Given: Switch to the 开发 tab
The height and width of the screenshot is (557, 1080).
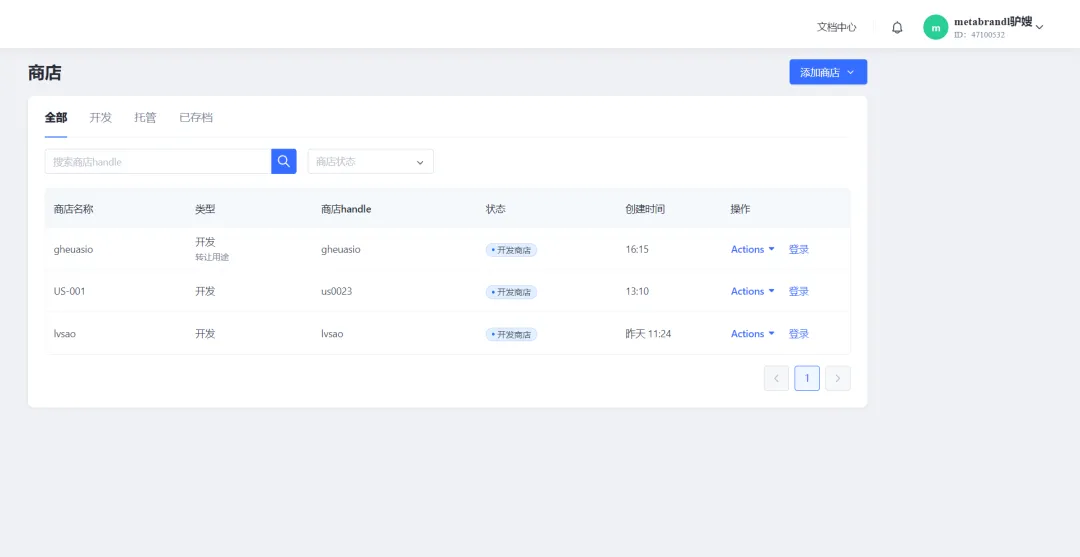Looking at the screenshot, I should coord(101,118).
